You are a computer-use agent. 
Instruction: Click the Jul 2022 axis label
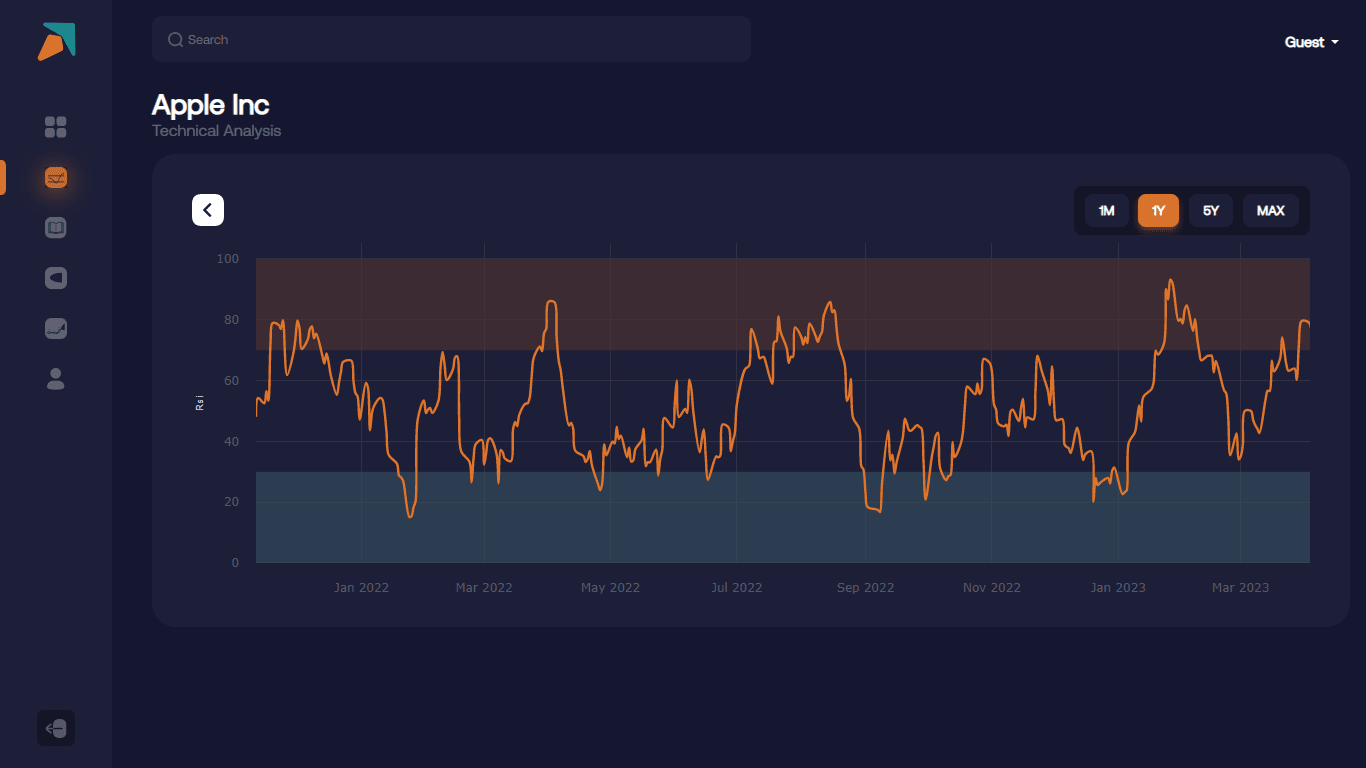point(737,588)
